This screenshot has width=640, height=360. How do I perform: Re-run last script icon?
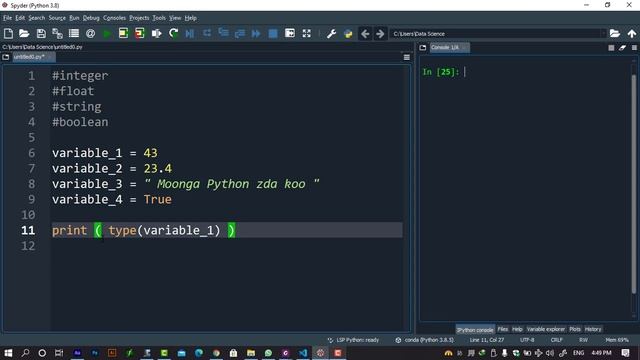click(x=173, y=33)
